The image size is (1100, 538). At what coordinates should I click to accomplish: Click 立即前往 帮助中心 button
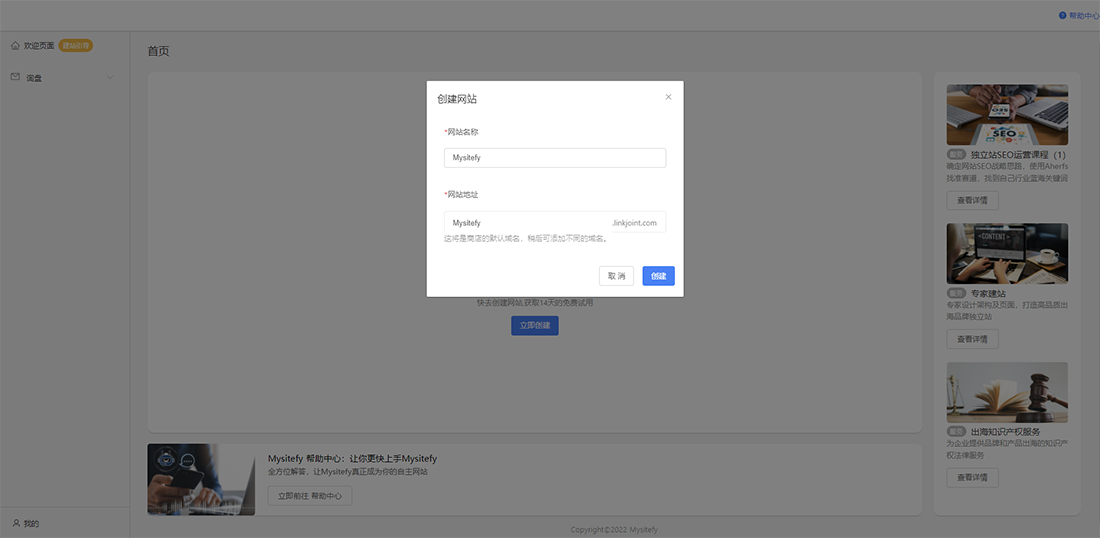[x=309, y=495]
